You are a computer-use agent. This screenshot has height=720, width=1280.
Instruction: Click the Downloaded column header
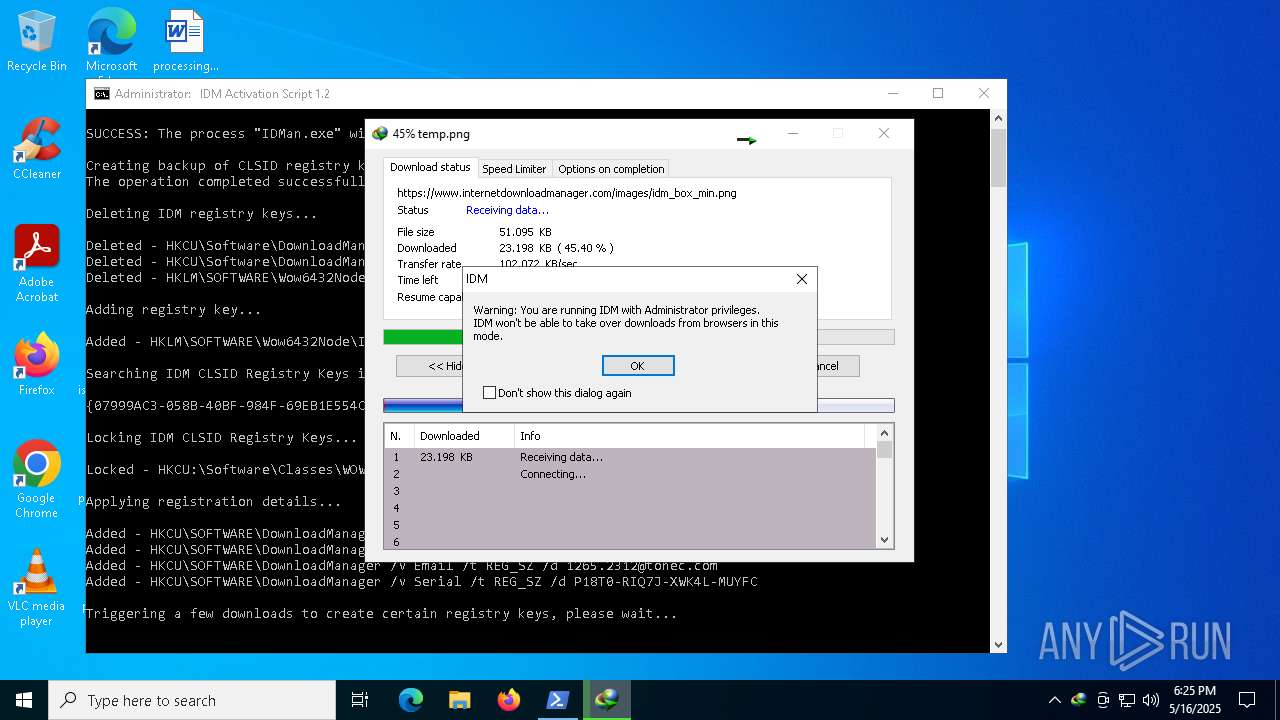(464, 436)
